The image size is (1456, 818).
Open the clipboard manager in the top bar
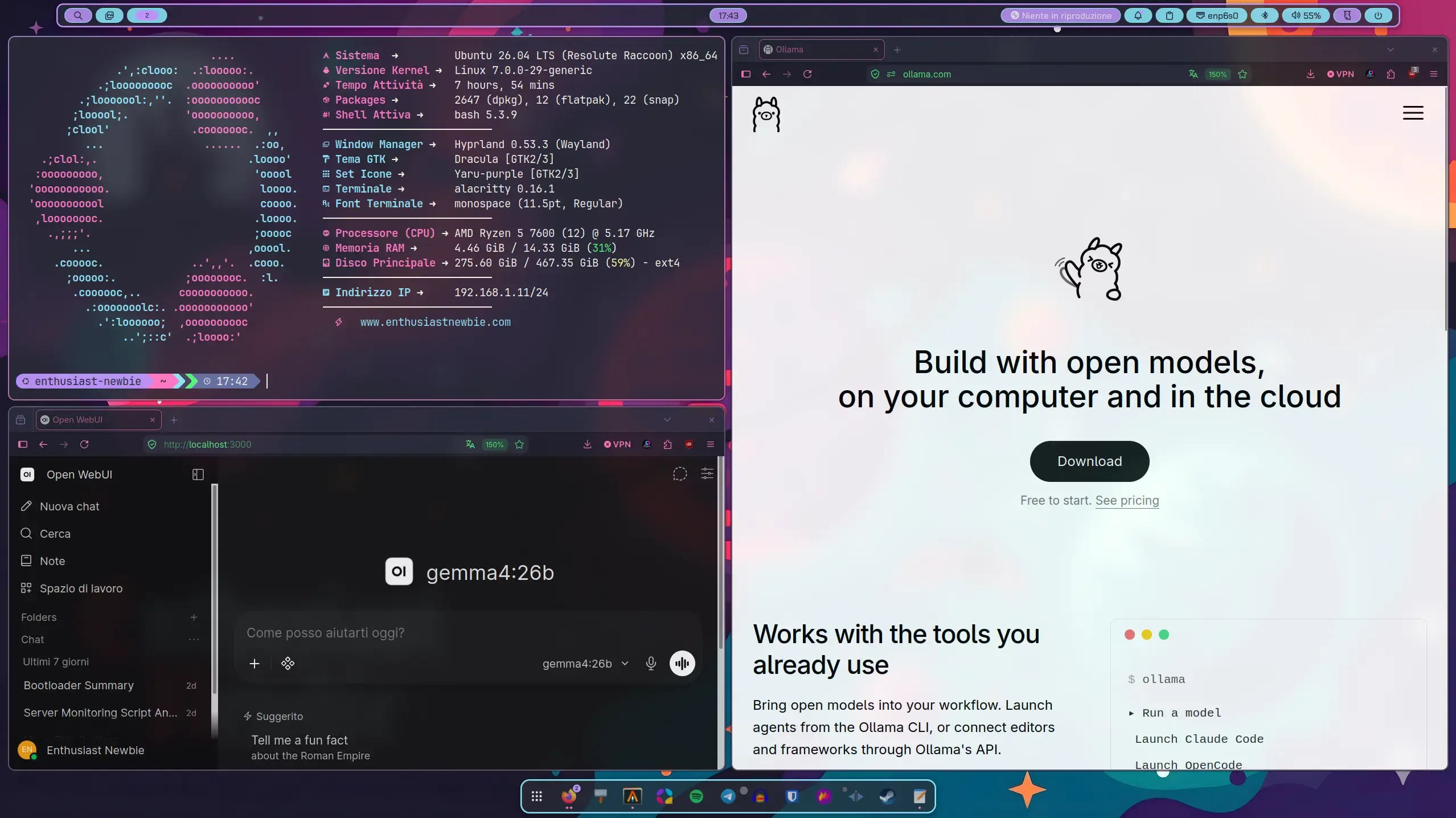coord(1169,15)
